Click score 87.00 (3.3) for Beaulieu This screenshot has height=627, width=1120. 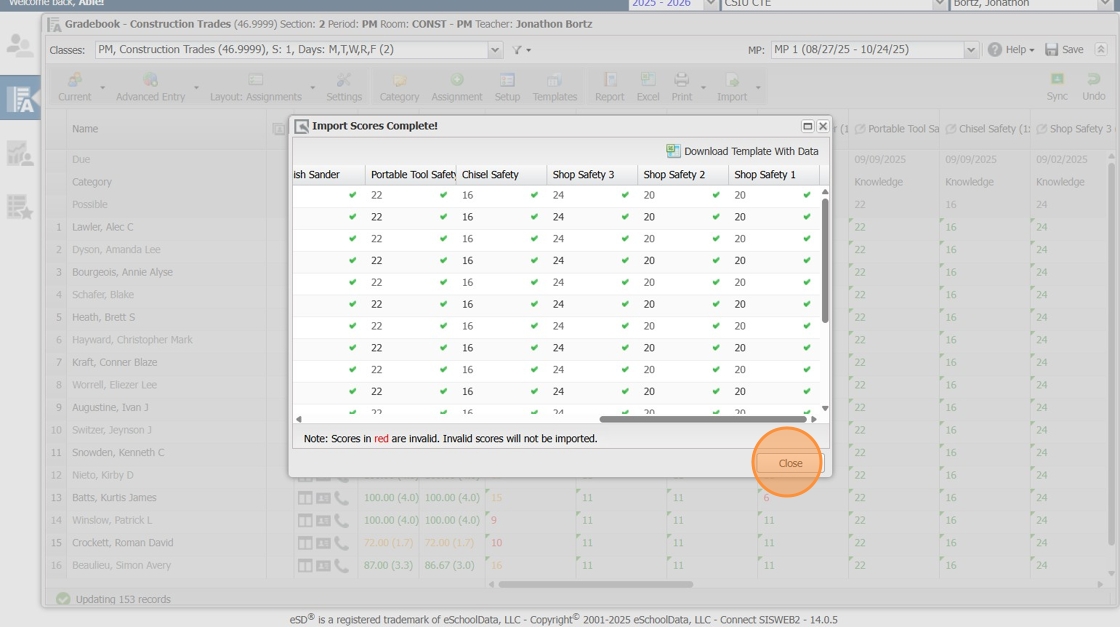click(391, 566)
